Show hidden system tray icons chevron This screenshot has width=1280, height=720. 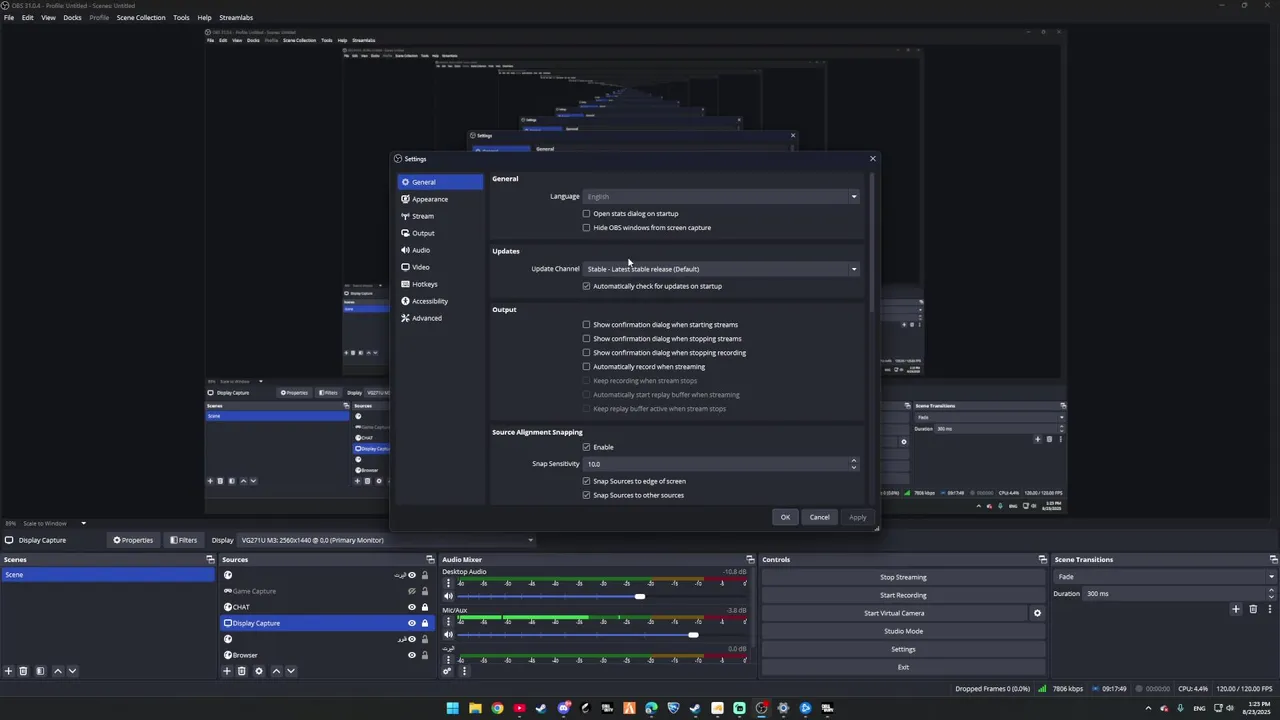pos(1148,708)
